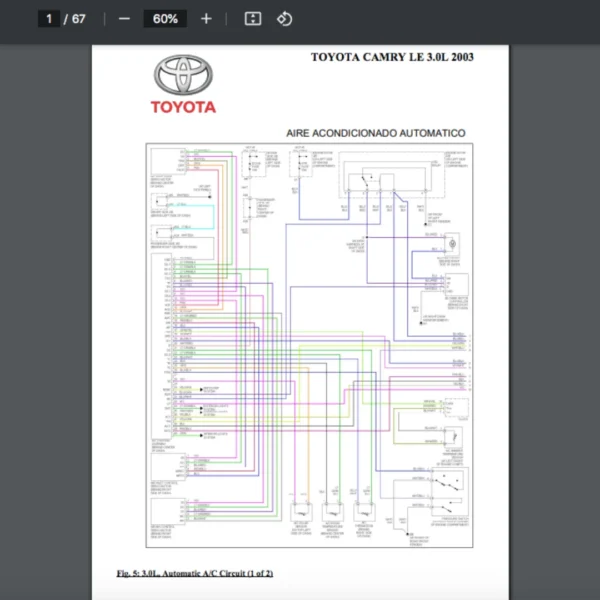Click the blower motor circle symbol
This screenshot has width=600, height=600.
(451, 244)
